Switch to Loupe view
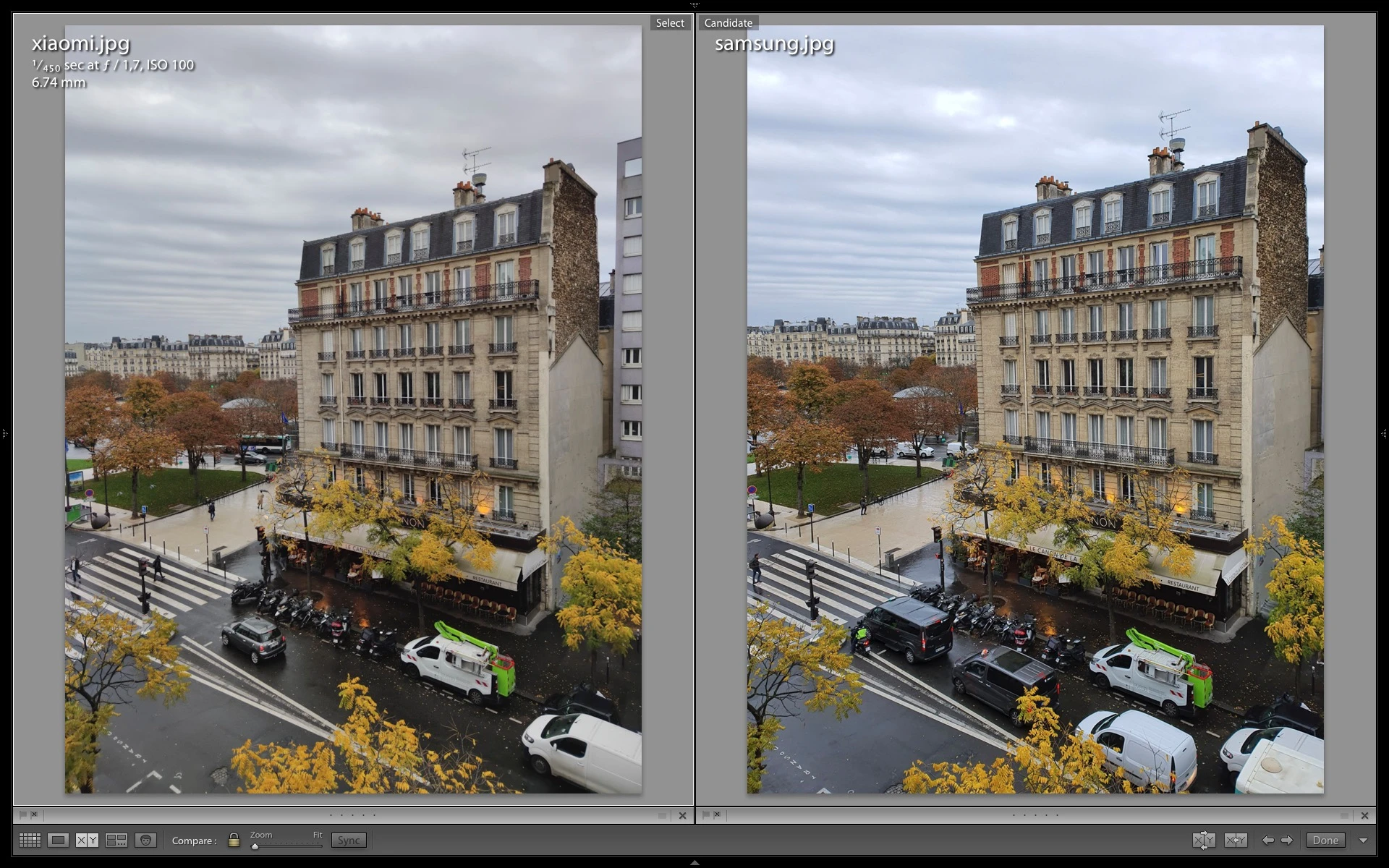 59,840
